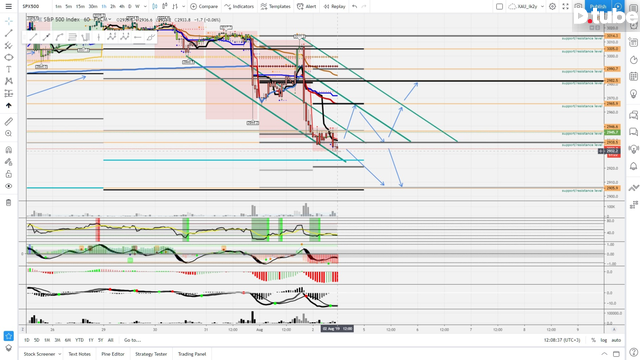Pick horizontal line in favorites toolbar

[x=138, y=38]
